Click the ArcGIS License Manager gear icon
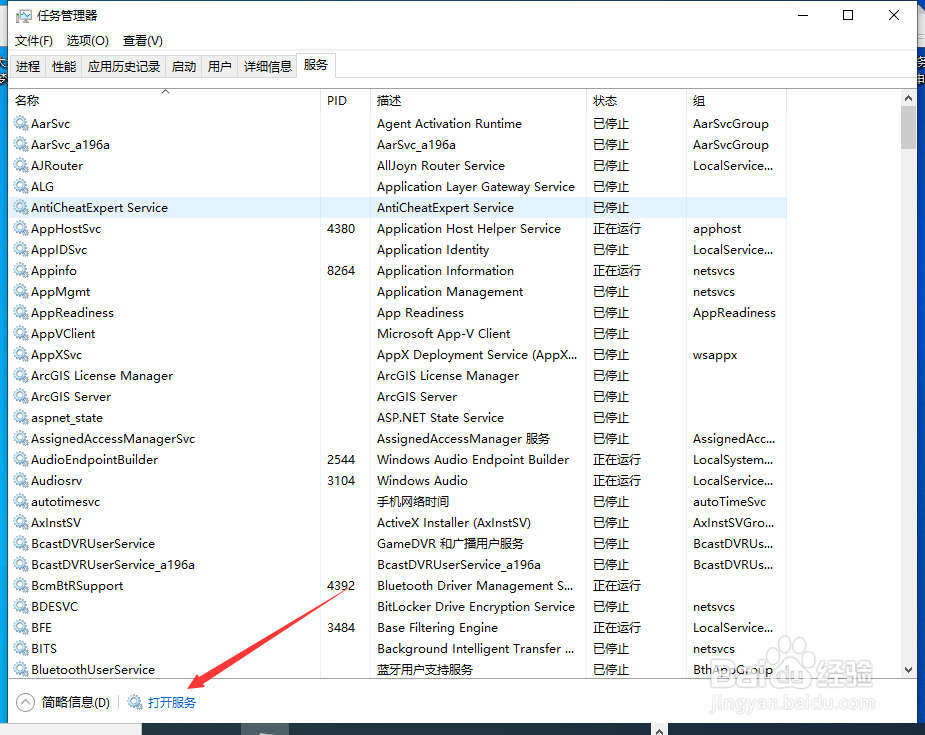 [x=21, y=375]
